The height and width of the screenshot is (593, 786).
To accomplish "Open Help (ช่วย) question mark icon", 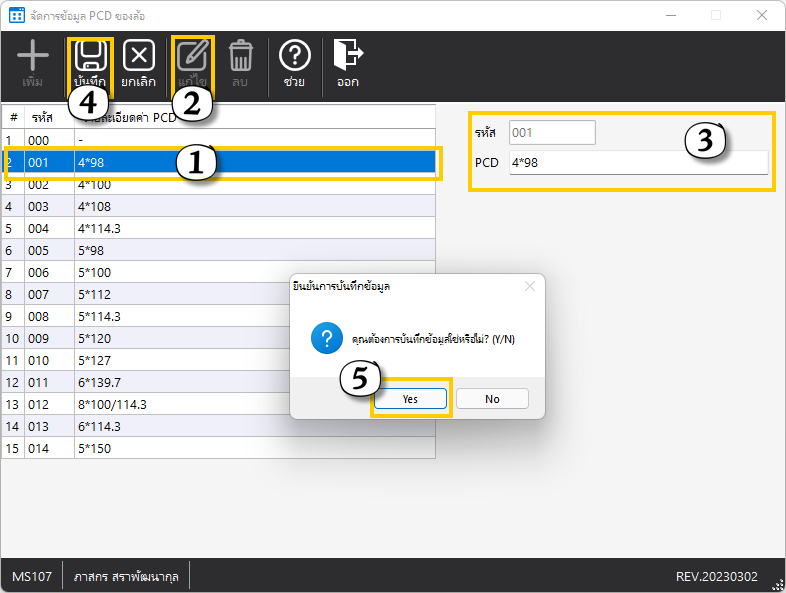I will [294, 56].
